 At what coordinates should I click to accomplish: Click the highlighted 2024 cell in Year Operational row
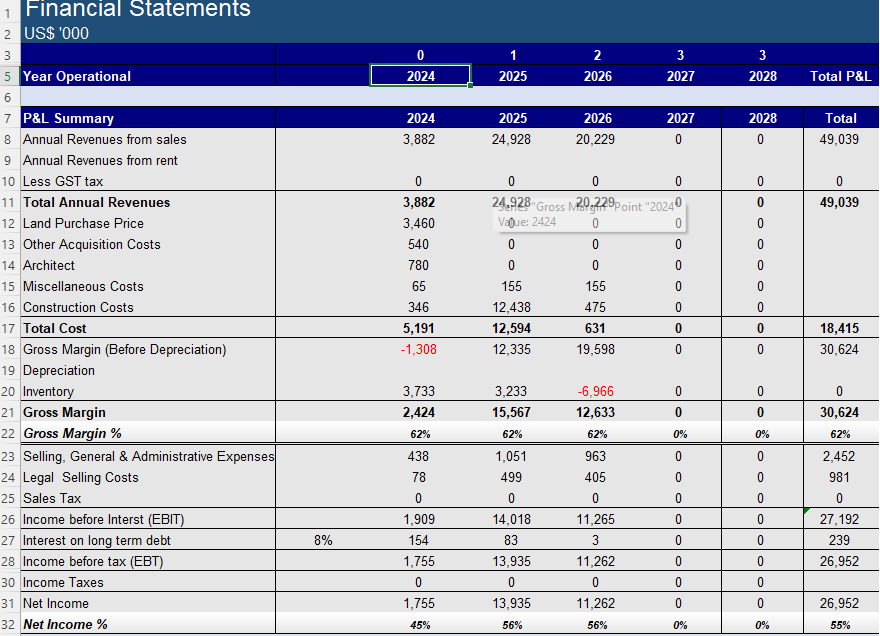[x=420, y=76]
